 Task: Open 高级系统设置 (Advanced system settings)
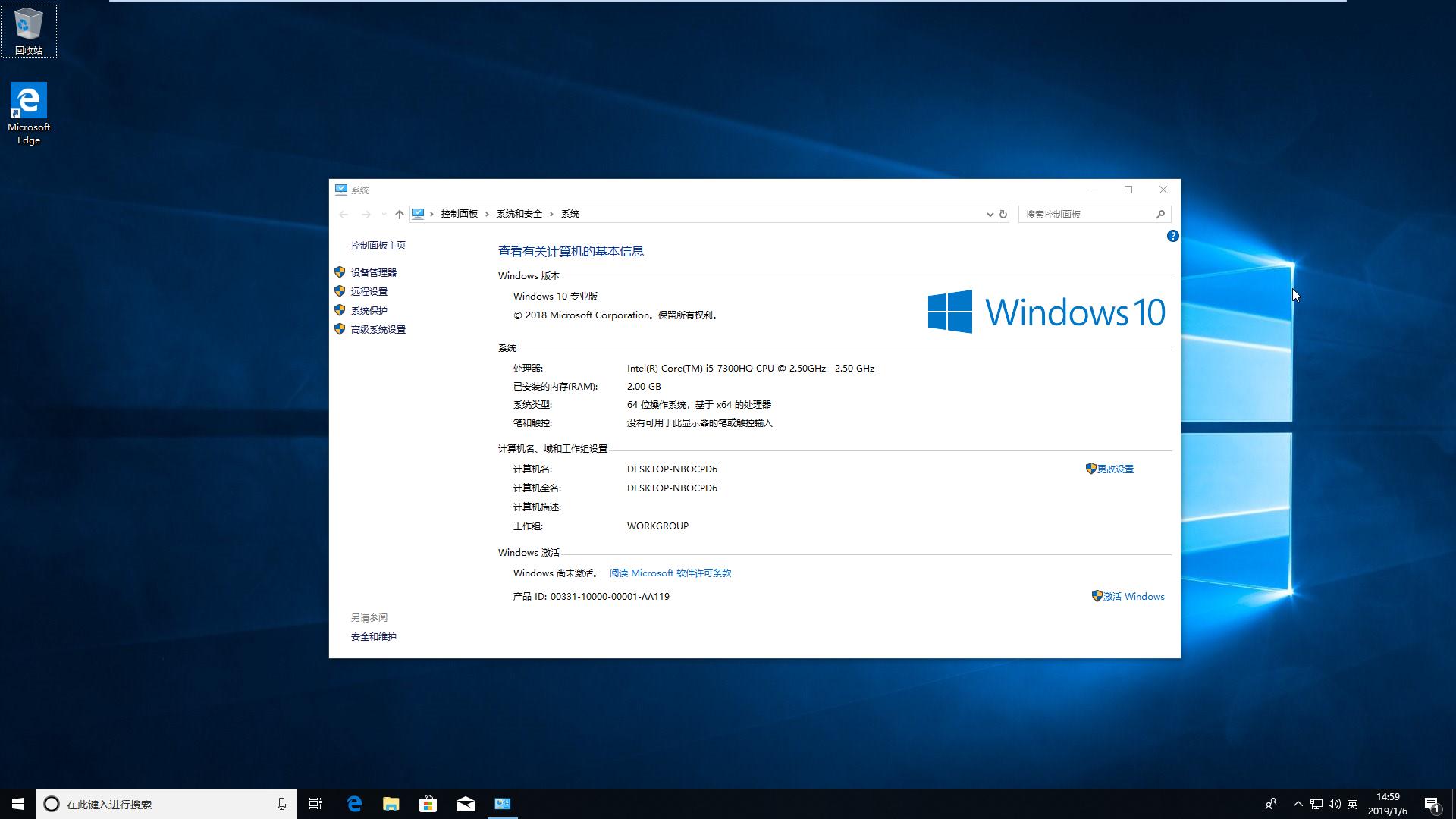[378, 329]
